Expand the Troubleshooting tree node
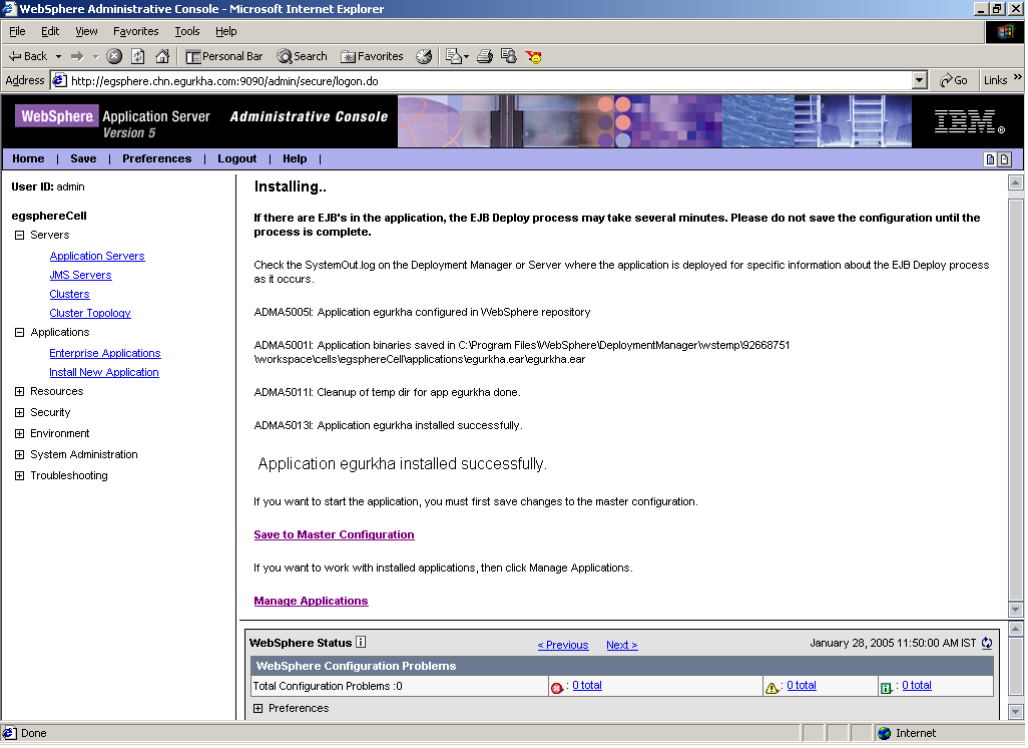Viewport: 1028px width, 748px height. 20,476
